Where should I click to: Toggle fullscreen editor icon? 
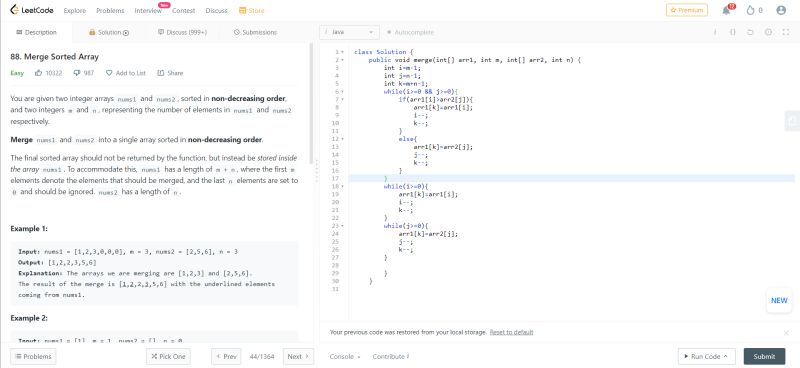[786, 32]
